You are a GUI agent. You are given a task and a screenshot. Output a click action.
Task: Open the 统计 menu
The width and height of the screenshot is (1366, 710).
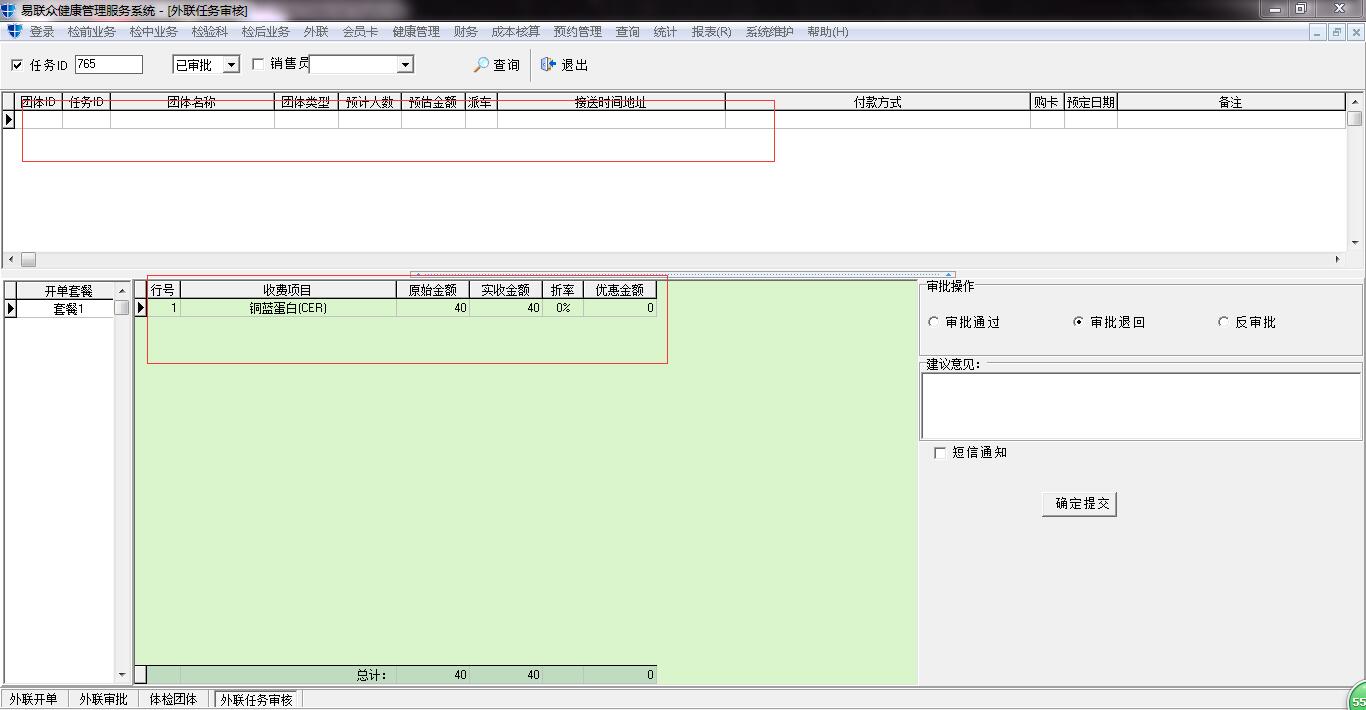(x=666, y=32)
